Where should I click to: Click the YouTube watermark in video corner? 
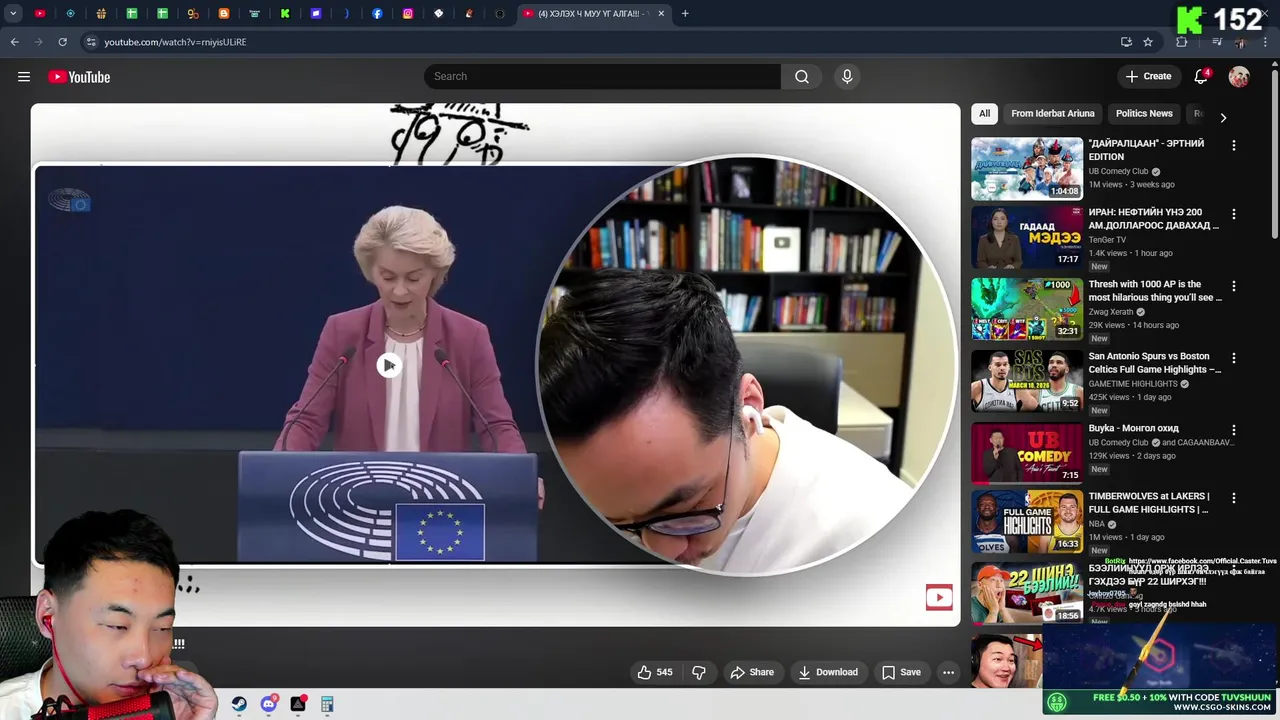tap(939, 598)
